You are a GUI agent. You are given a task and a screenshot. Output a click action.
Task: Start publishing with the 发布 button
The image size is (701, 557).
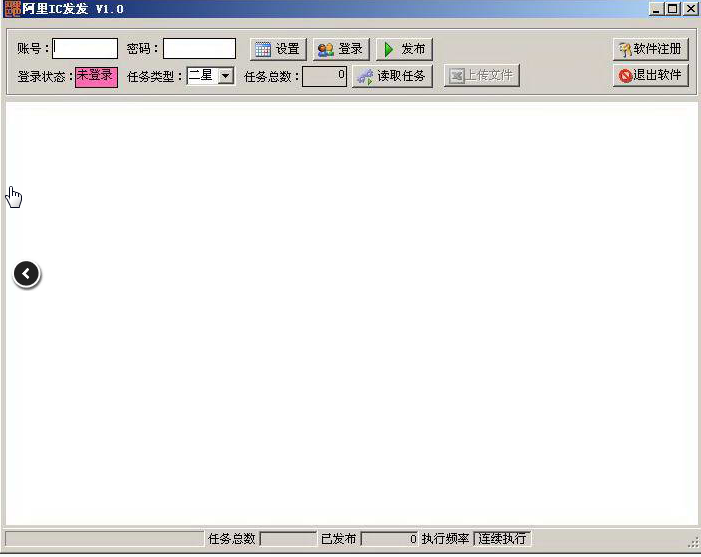pyautogui.click(x=404, y=49)
